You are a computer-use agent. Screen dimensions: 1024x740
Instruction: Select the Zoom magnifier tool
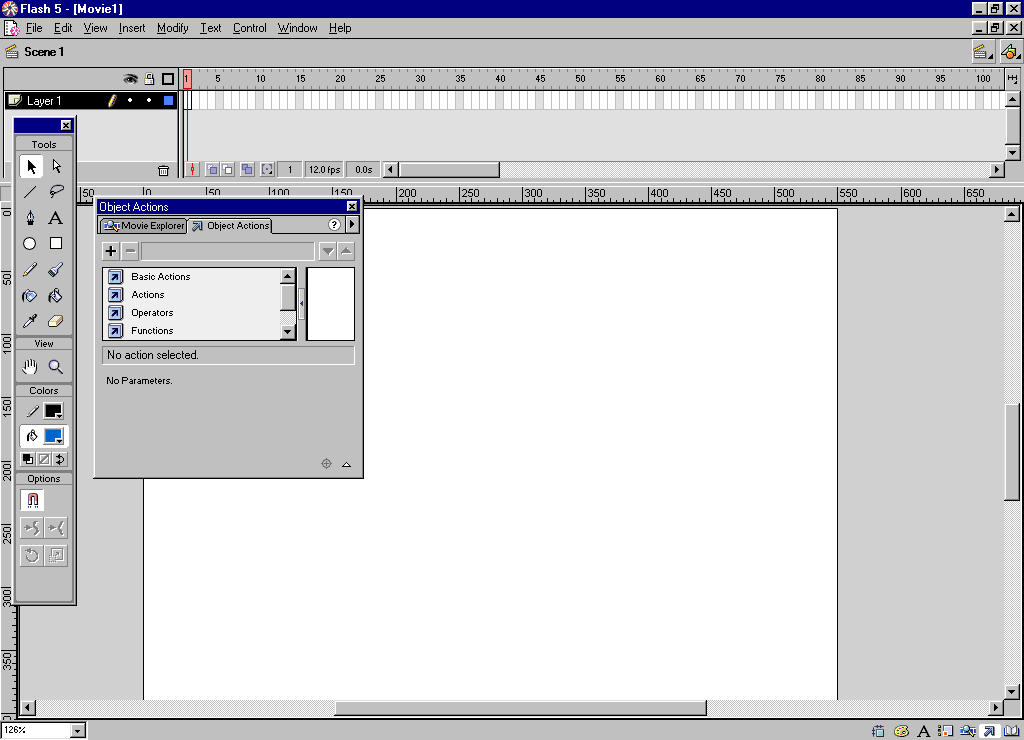pos(56,367)
